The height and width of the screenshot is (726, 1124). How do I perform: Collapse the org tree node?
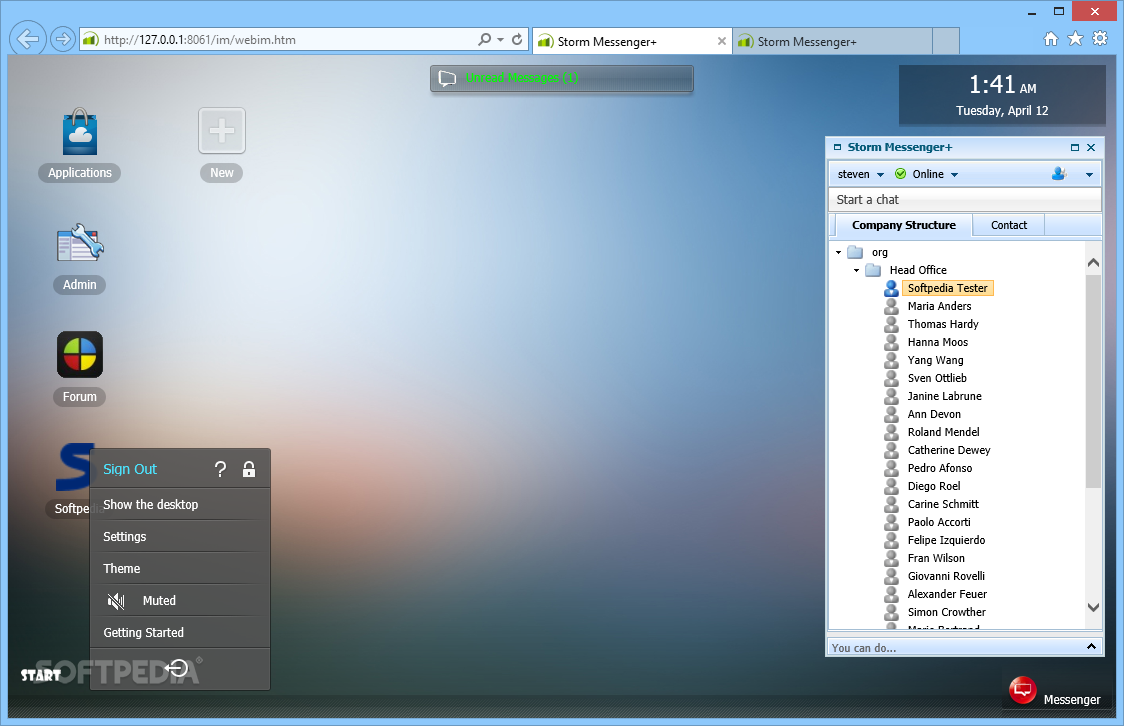click(x=838, y=252)
